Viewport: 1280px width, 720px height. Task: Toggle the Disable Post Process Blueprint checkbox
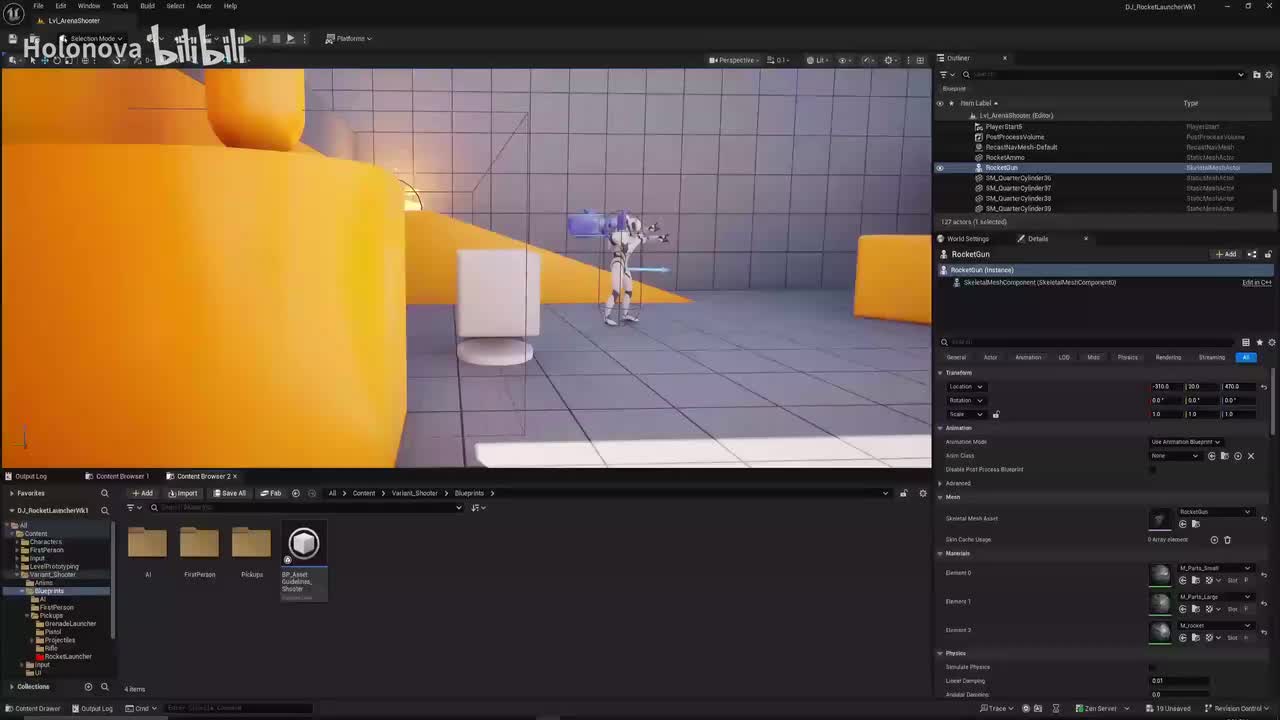click(x=1153, y=470)
